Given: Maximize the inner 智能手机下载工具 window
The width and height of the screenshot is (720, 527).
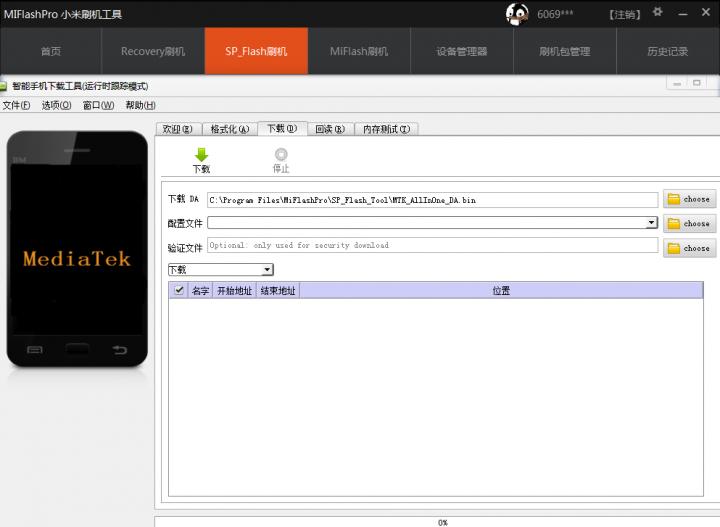Looking at the screenshot, I should click(x=697, y=83).
